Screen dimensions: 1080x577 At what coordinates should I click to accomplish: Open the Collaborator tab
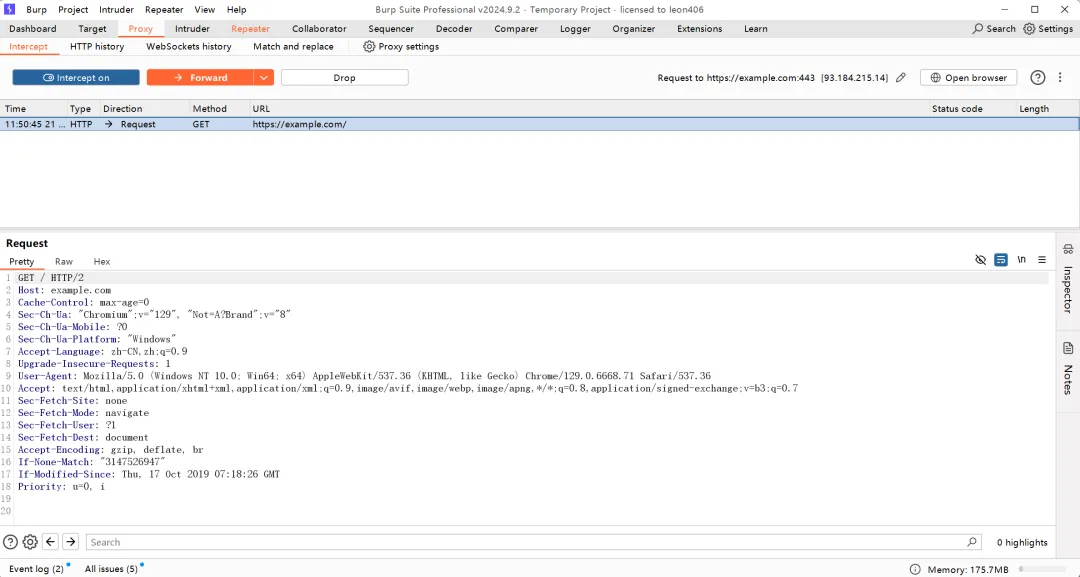(x=319, y=29)
